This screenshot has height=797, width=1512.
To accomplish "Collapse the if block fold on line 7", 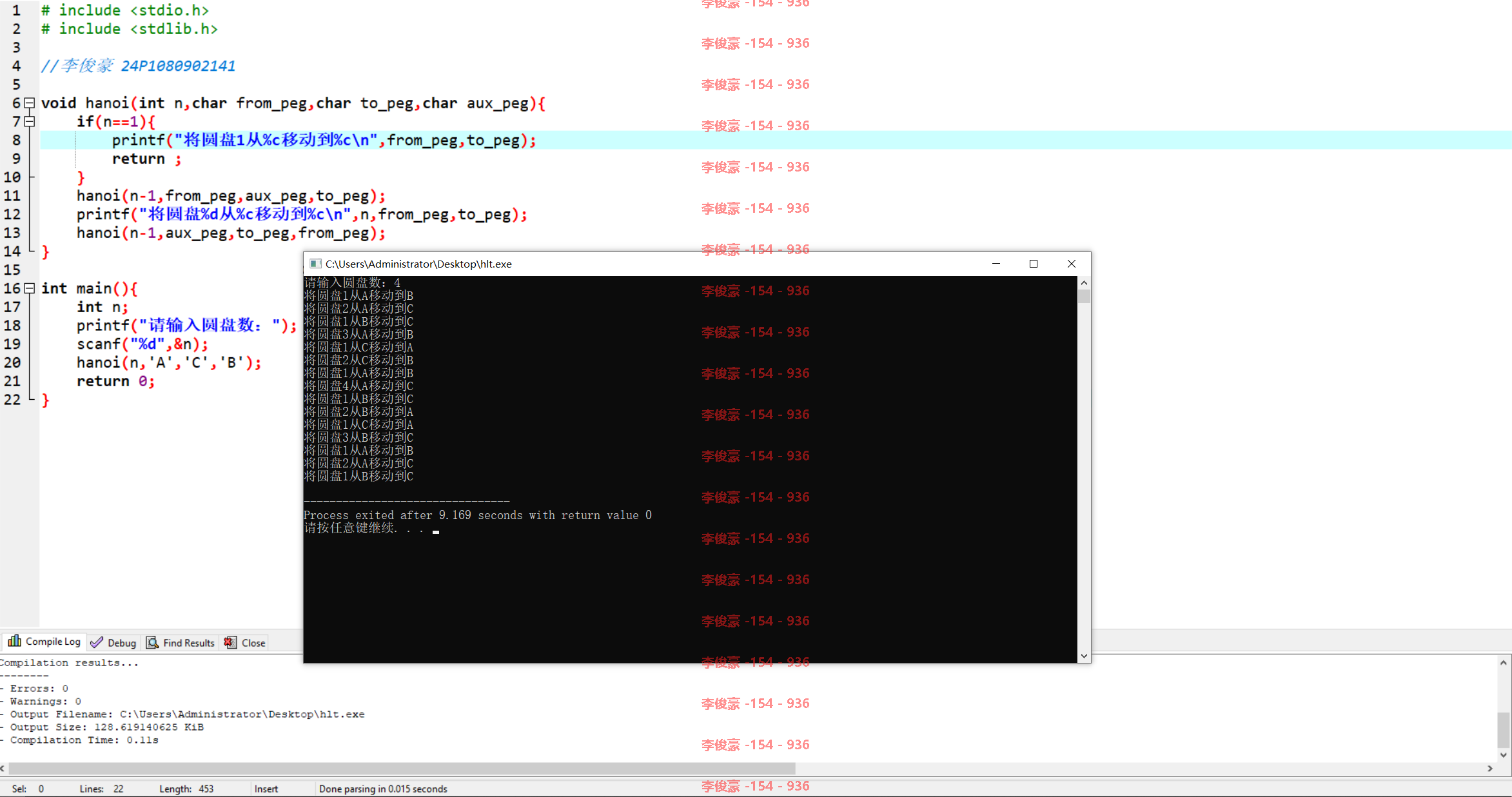I will click(29, 121).
